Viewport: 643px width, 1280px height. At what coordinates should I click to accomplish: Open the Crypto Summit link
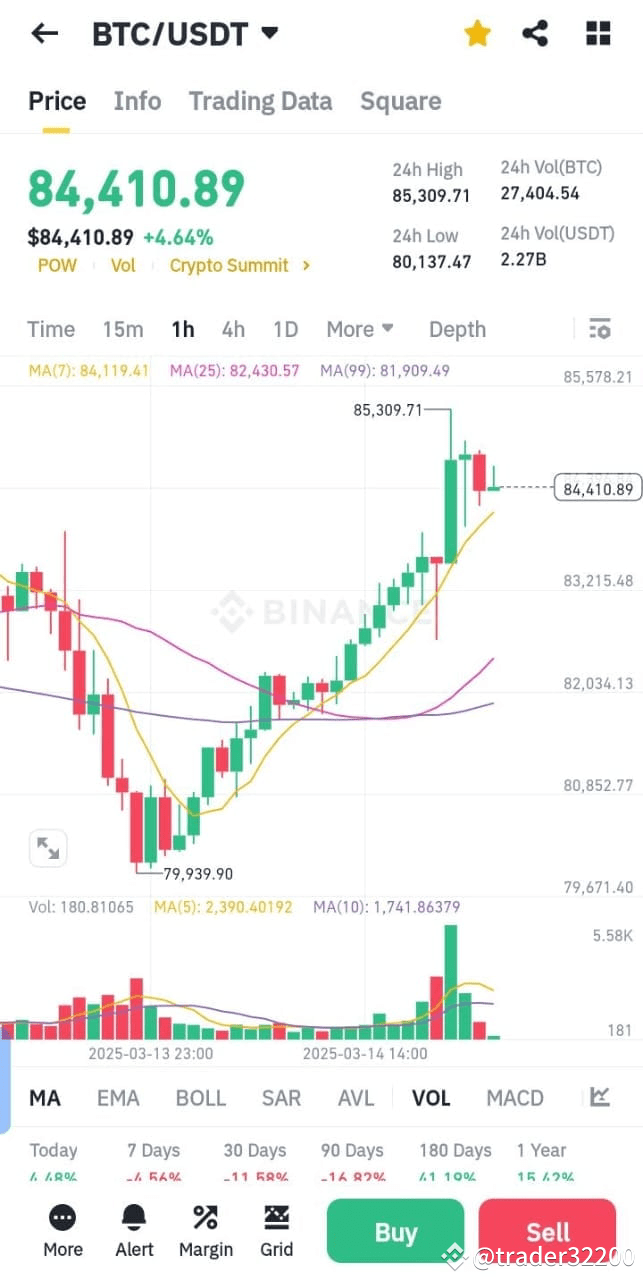228,265
